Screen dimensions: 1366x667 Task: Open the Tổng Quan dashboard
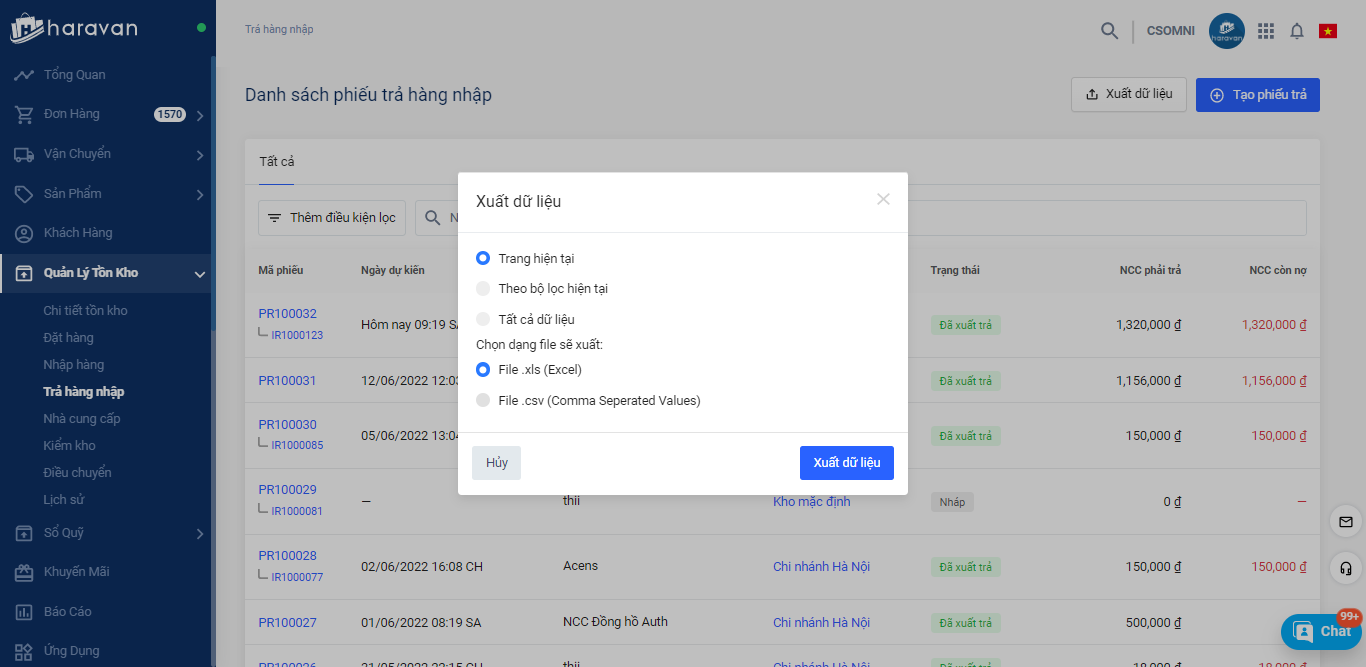click(x=74, y=75)
